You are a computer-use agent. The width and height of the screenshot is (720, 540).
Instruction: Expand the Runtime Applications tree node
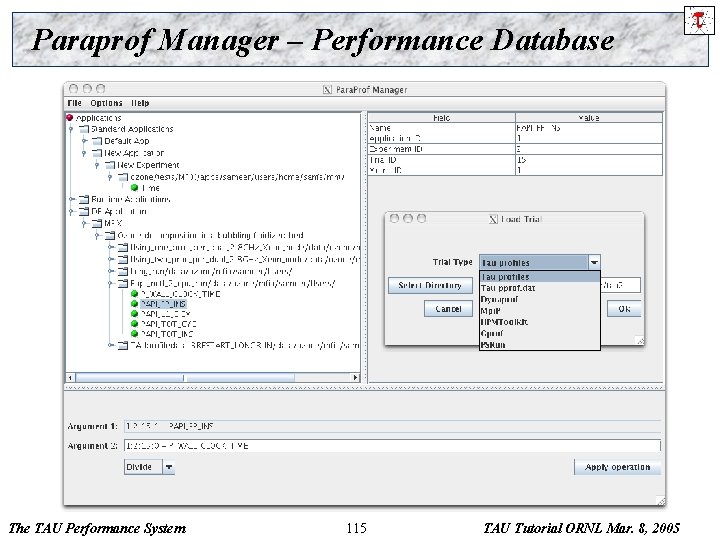pyautogui.click(x=72, y=199)
